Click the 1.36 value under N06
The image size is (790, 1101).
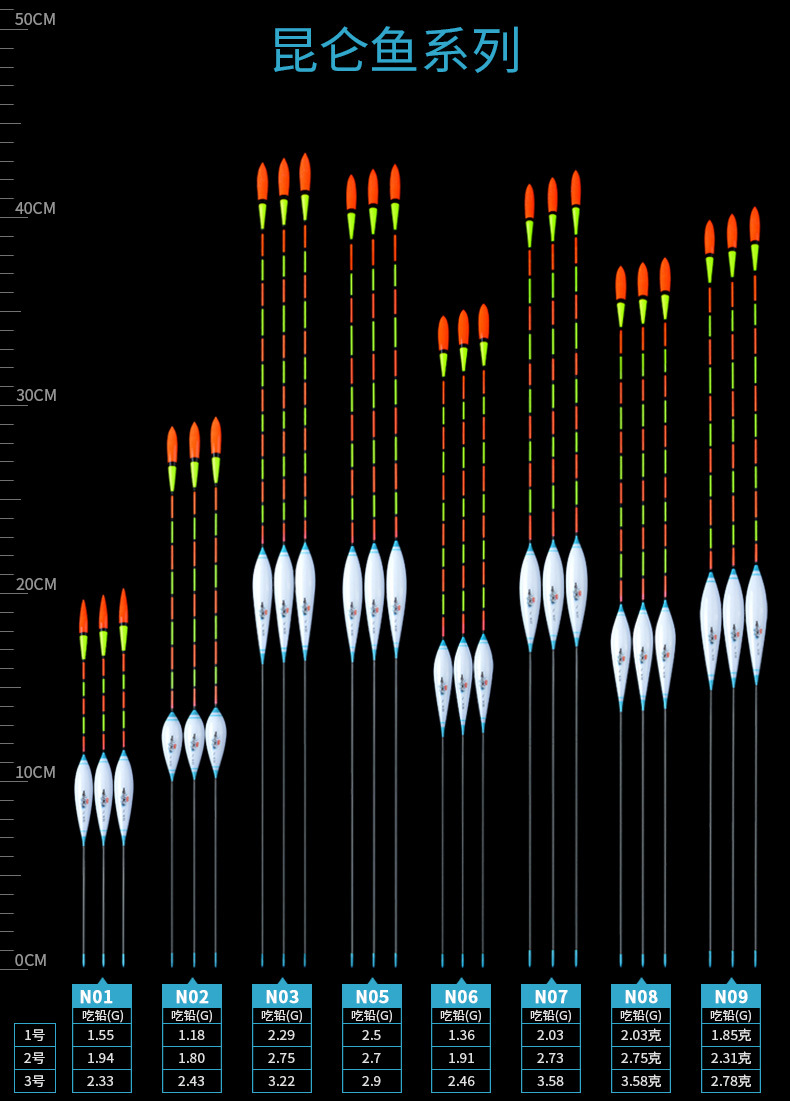(x=461, y=1035)
